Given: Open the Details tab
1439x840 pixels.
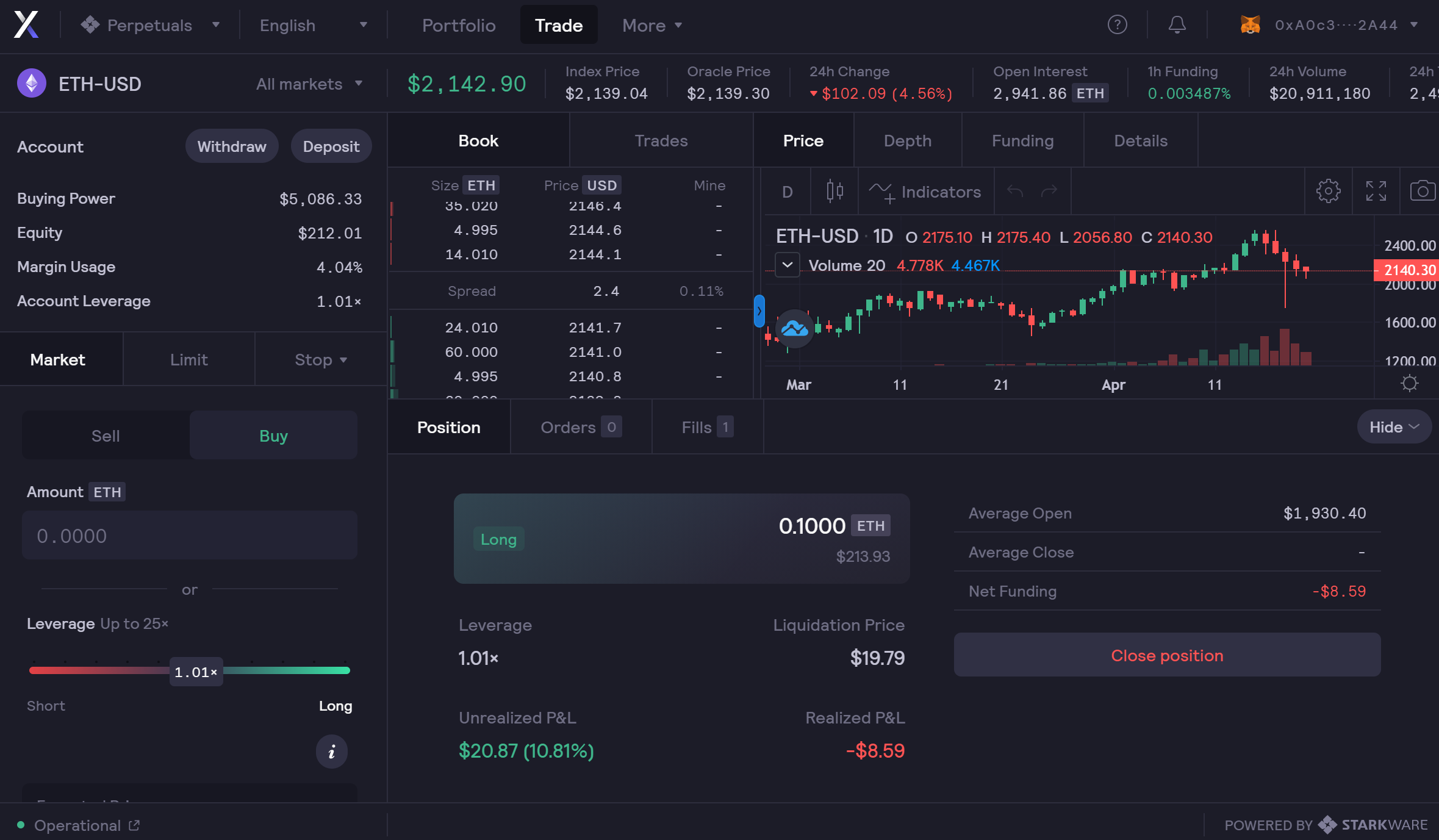Looking at the screenshot, I should pos(1141,140).
